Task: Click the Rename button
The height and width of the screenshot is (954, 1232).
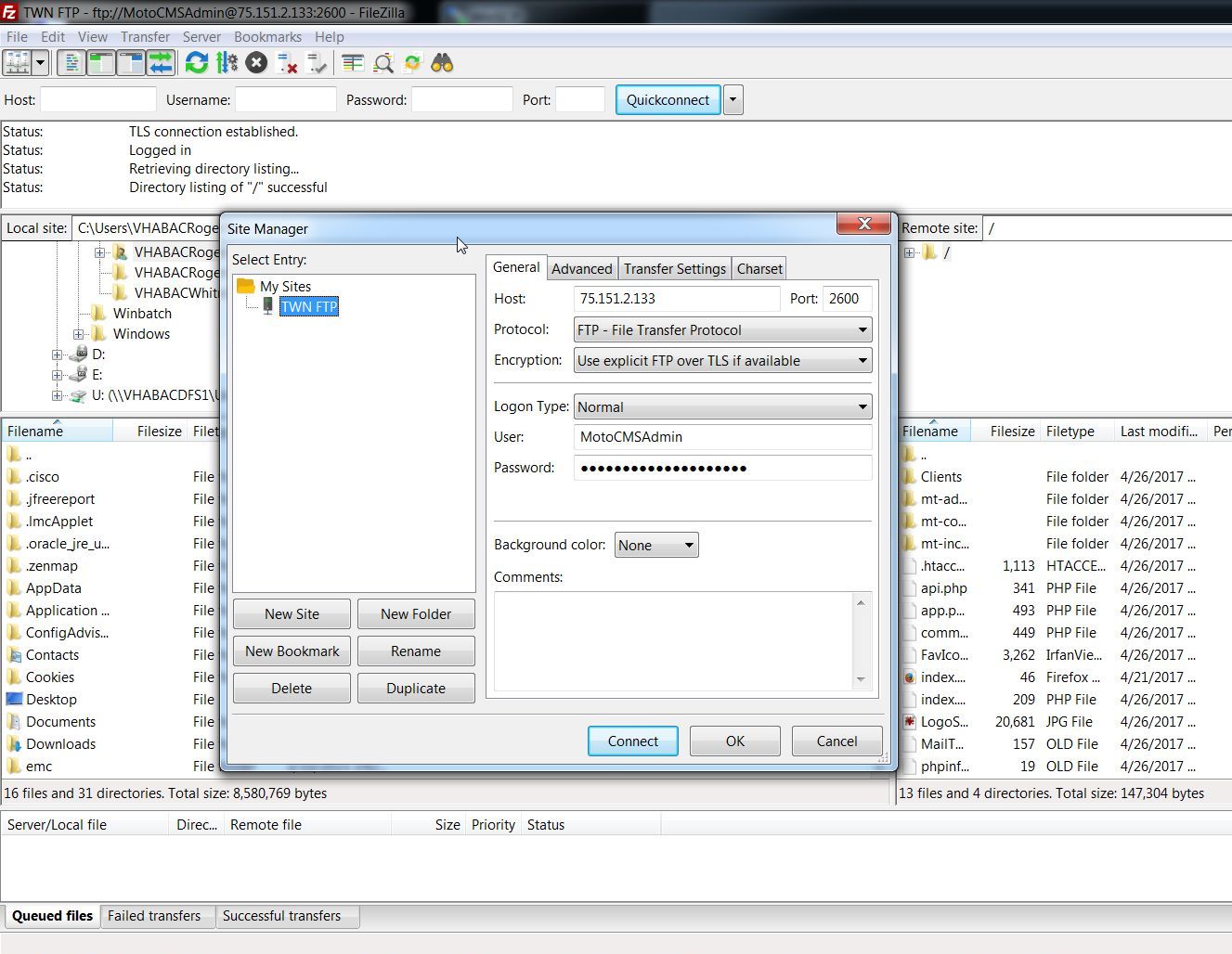Action: click(416, 651)
